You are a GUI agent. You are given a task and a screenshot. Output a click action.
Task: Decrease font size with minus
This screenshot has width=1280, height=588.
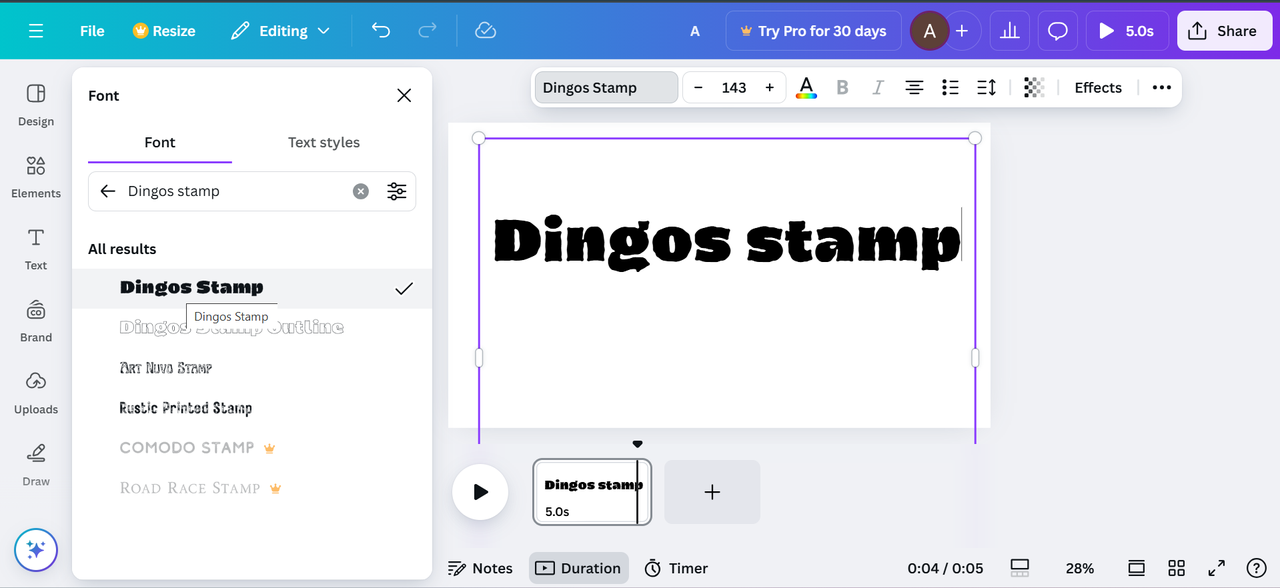pos(698,88)
